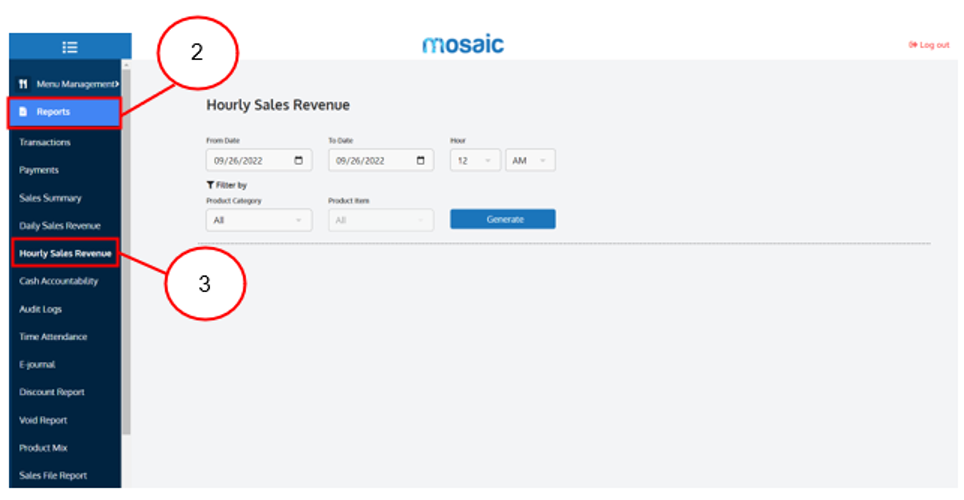The height and width of the screenshot is (500, 964).
Task: Expand the Menu Management chevron
Action: click(117, 84)
